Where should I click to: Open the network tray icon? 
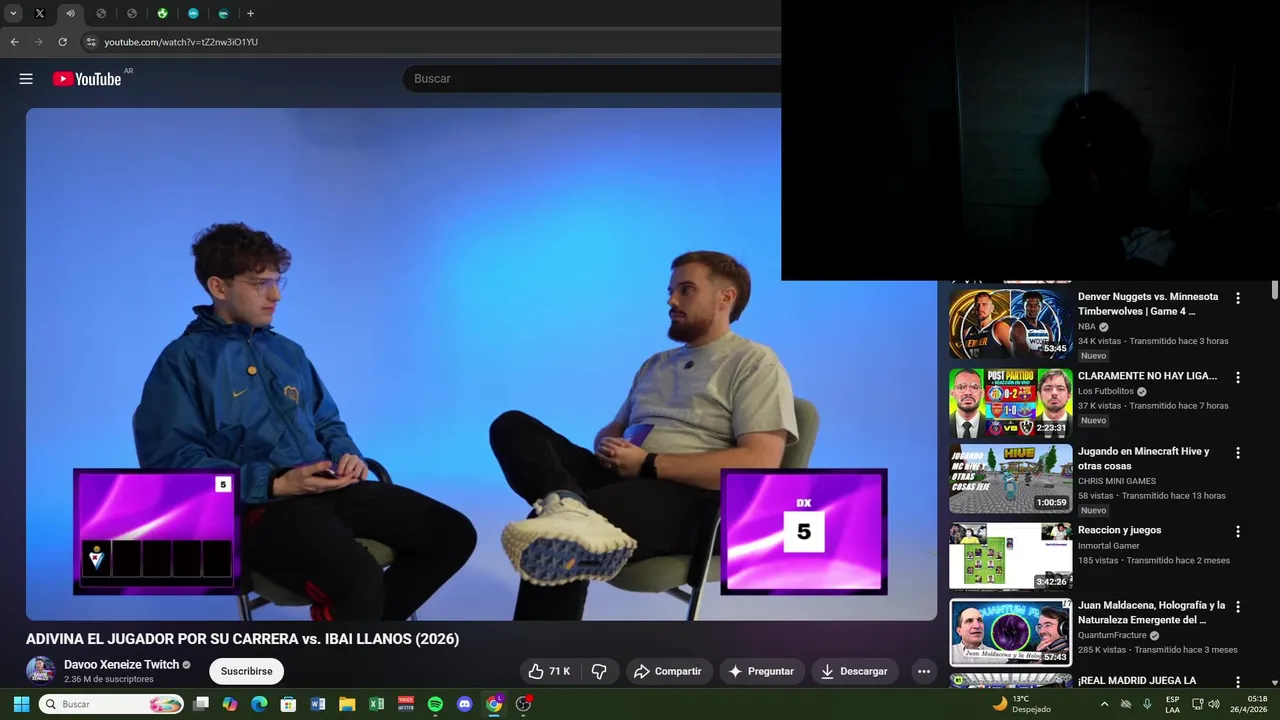click(1197, 704)
